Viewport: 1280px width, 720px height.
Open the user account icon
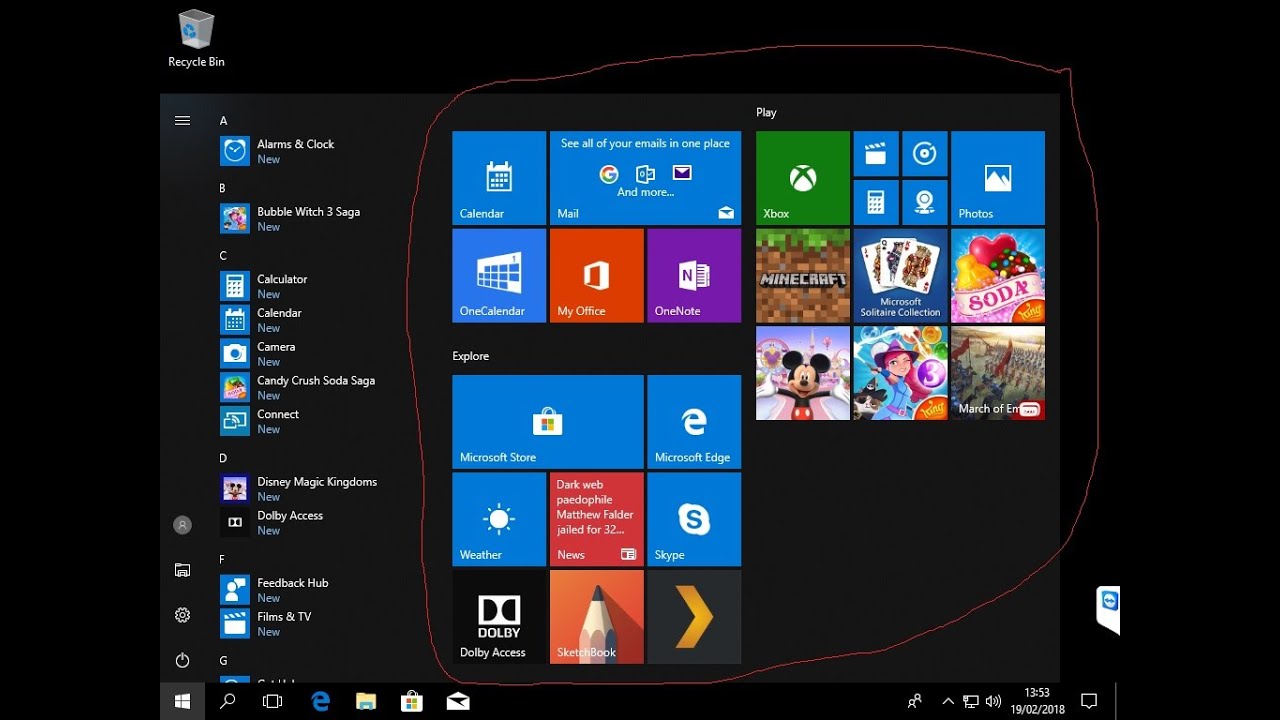pyautogui.click(x=182, y=524)
